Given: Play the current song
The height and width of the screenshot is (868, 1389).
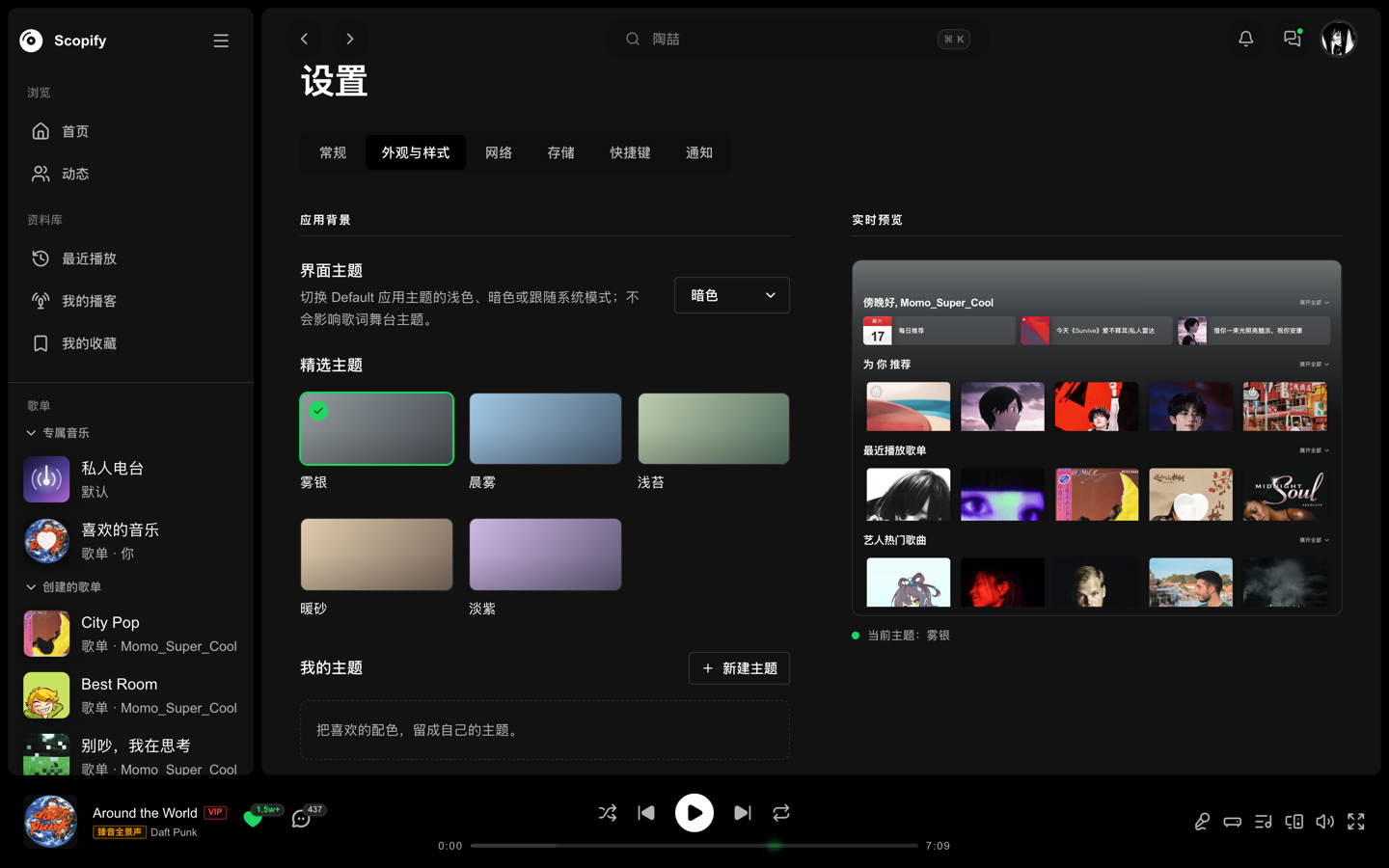Looking at the screenshot, I should point(694,813).
